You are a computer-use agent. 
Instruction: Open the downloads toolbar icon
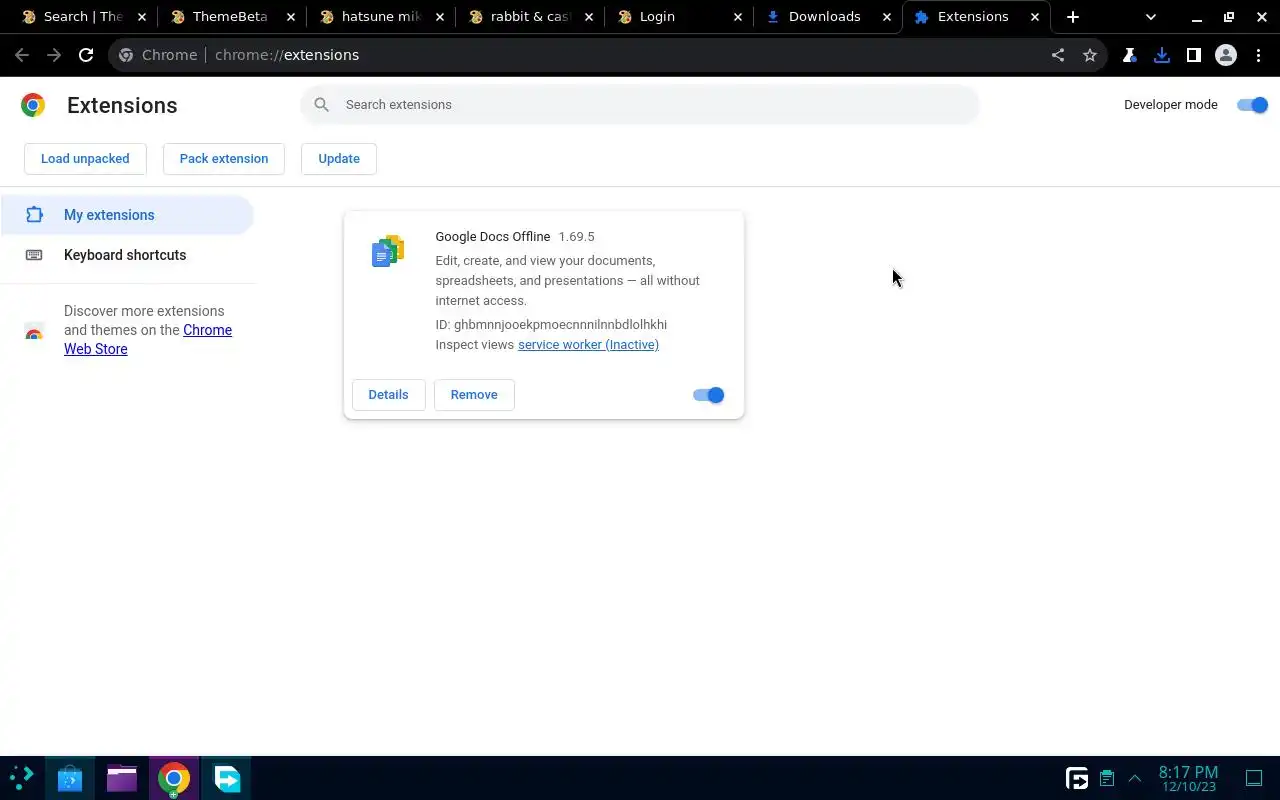[x=1162, y=55]
